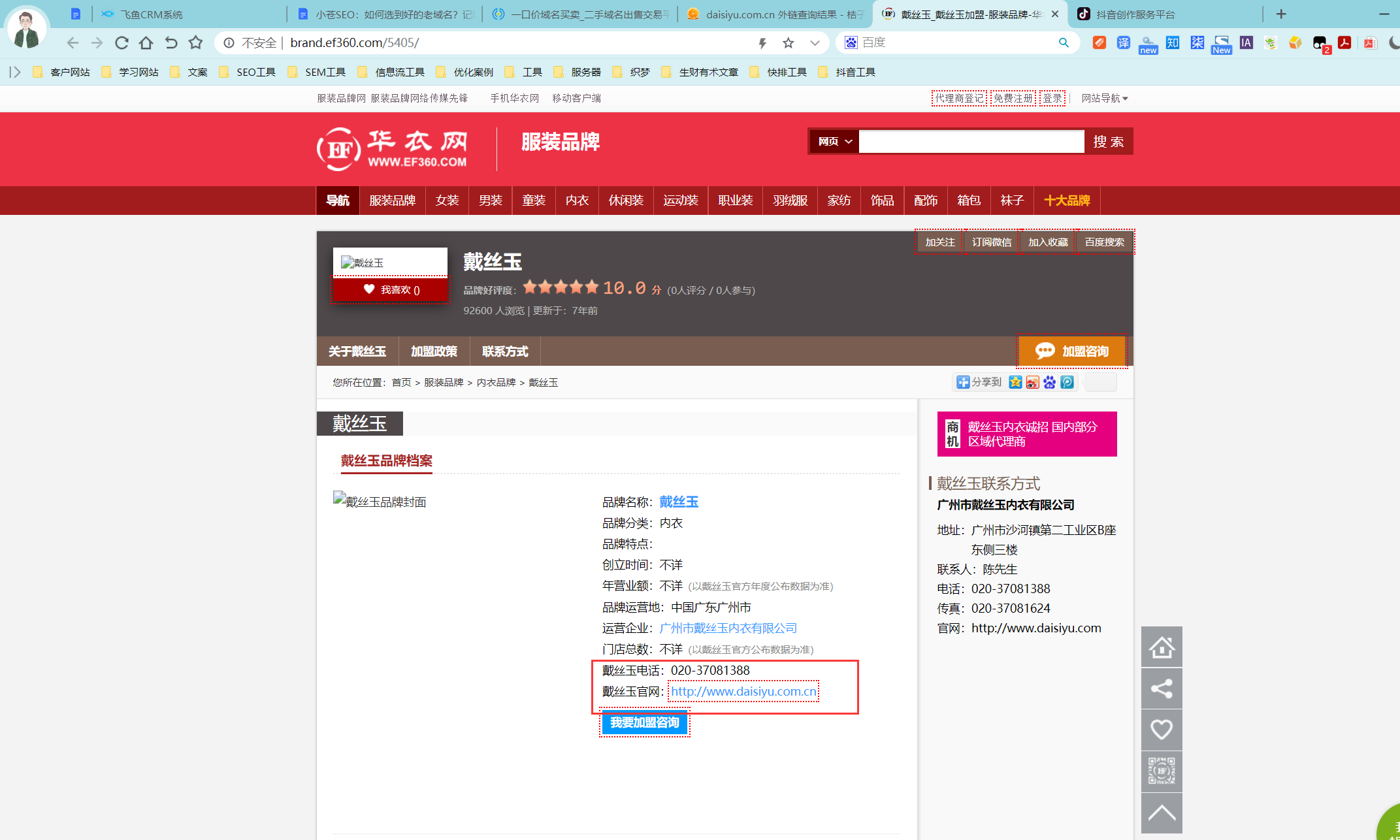This screenshot has width=1400, height=840.
Task: Switch to the 加盟政策 tab
Action: [434, 351]
